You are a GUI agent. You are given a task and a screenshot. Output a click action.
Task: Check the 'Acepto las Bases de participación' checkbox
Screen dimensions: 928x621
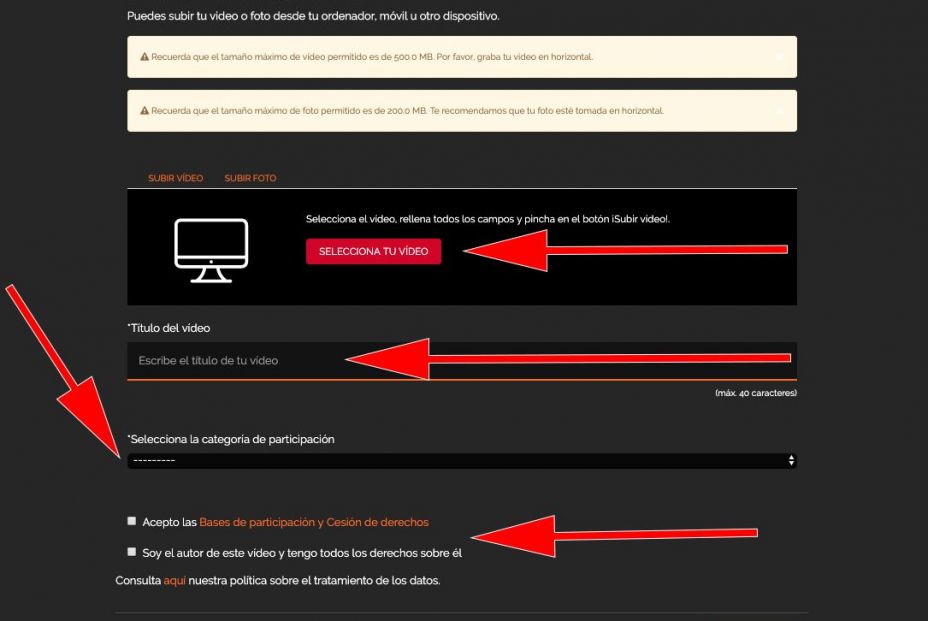coord(131,521)
